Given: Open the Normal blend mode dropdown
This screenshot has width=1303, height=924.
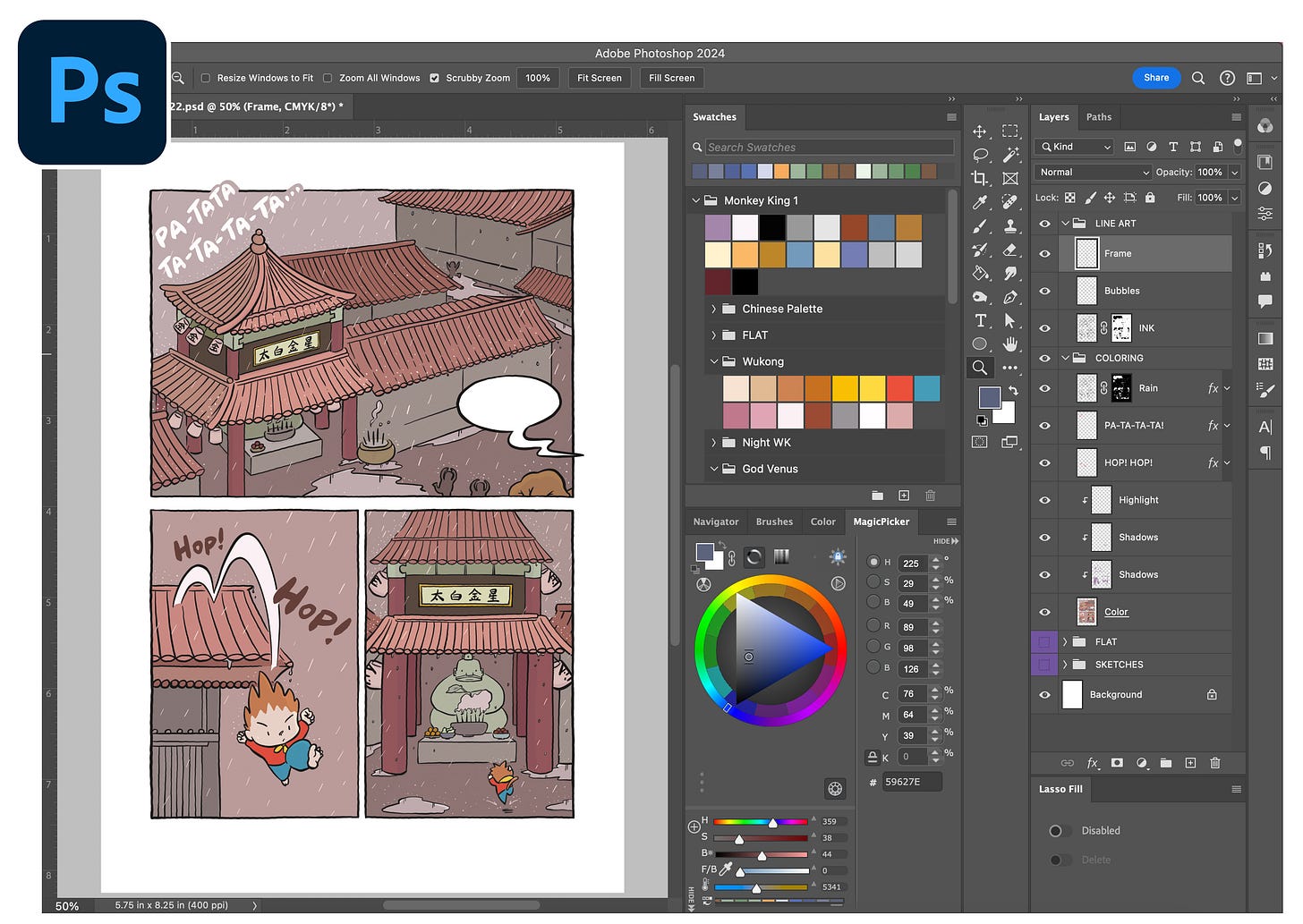Looking at the screenshot, I should click(1092, 172).
